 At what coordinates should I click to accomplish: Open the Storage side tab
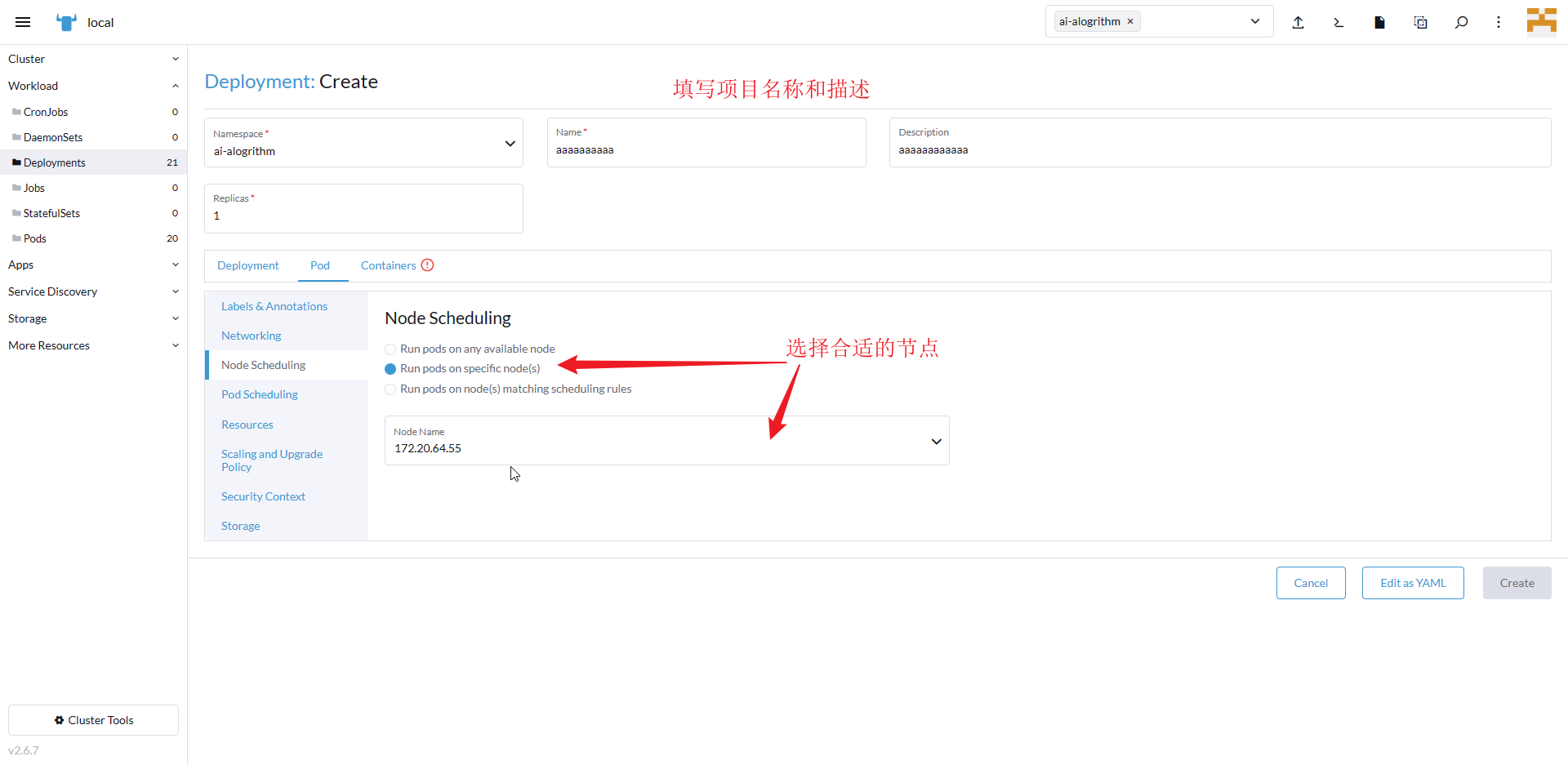[x=287, y=526]
